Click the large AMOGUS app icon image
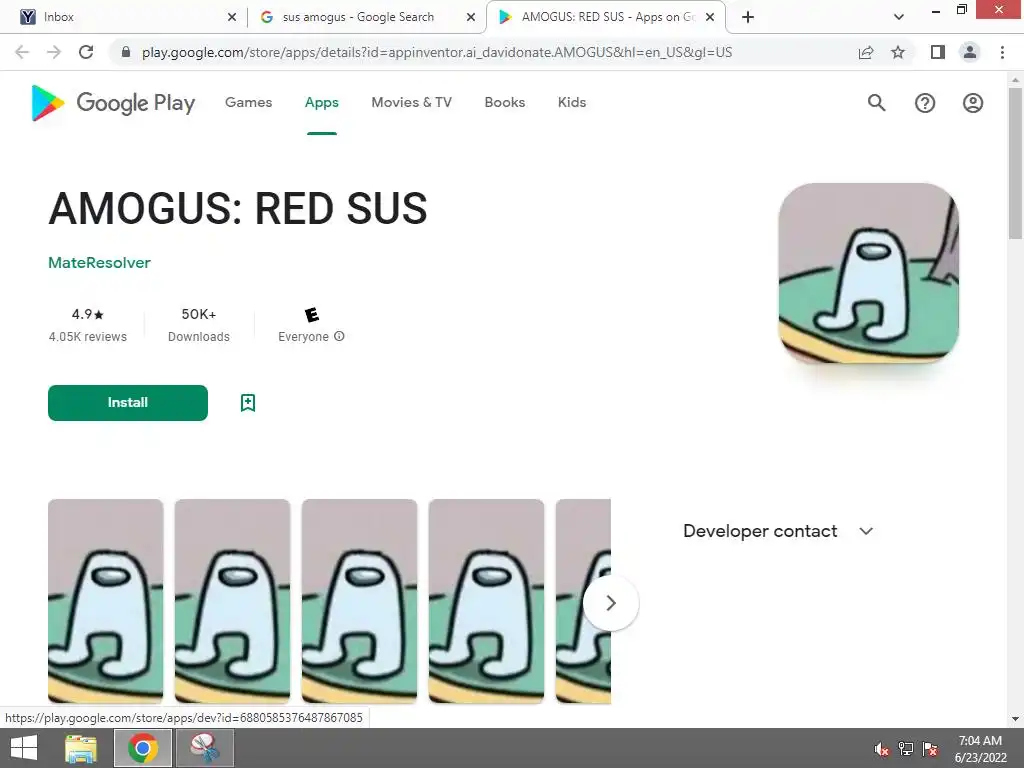The image size is (1024, 768). [x=869, y=273]
